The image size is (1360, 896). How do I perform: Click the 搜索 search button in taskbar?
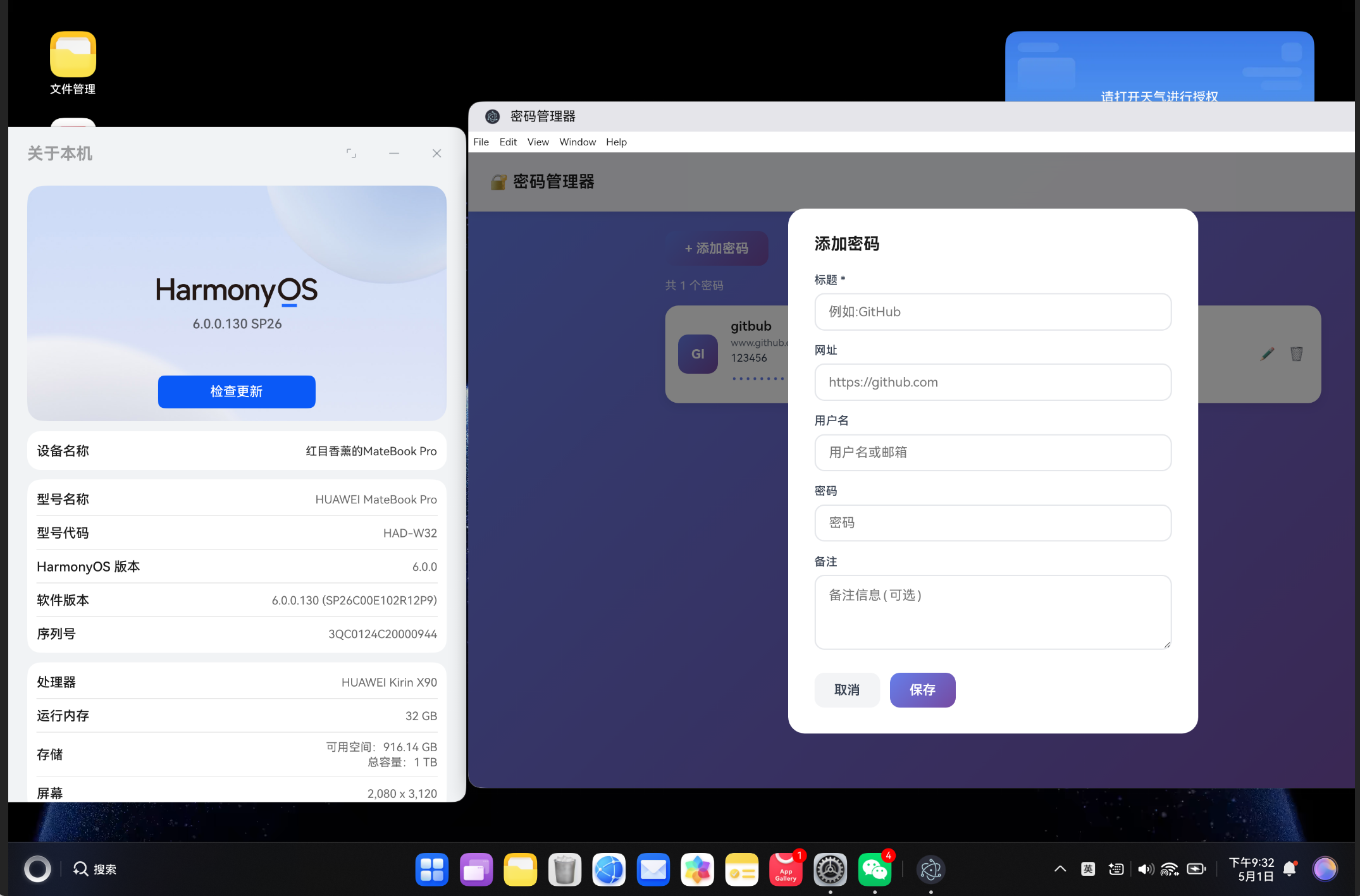pyautogui.click(x=95, y=869)
